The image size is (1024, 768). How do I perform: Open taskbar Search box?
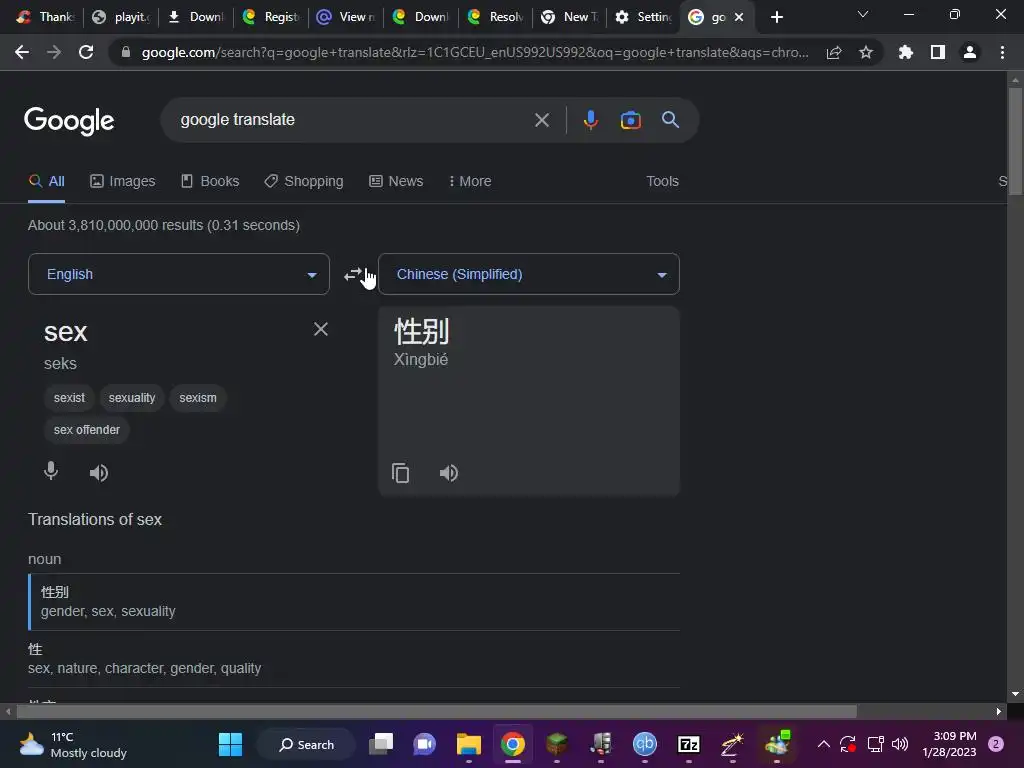[x=306, y=744]
